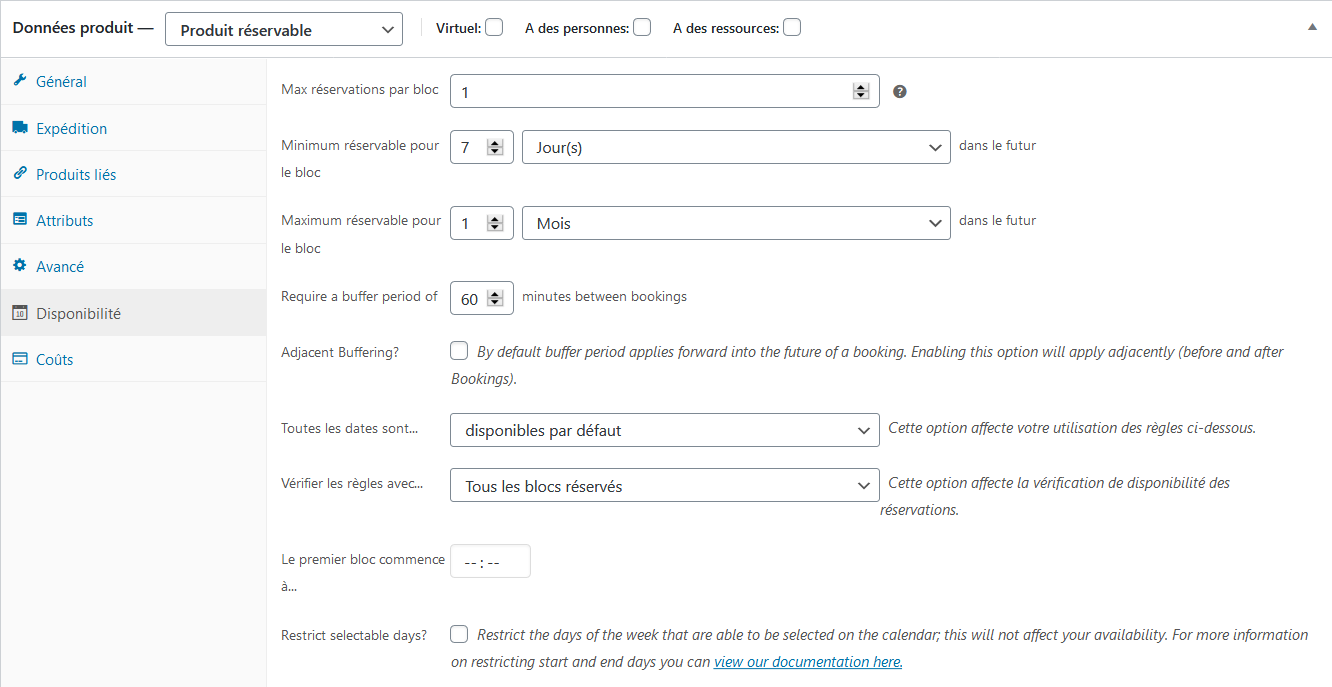The height and width of the screenshot is (687, 1332).
Task: Click the link icon for Produits liés
Action: point(20,174)
